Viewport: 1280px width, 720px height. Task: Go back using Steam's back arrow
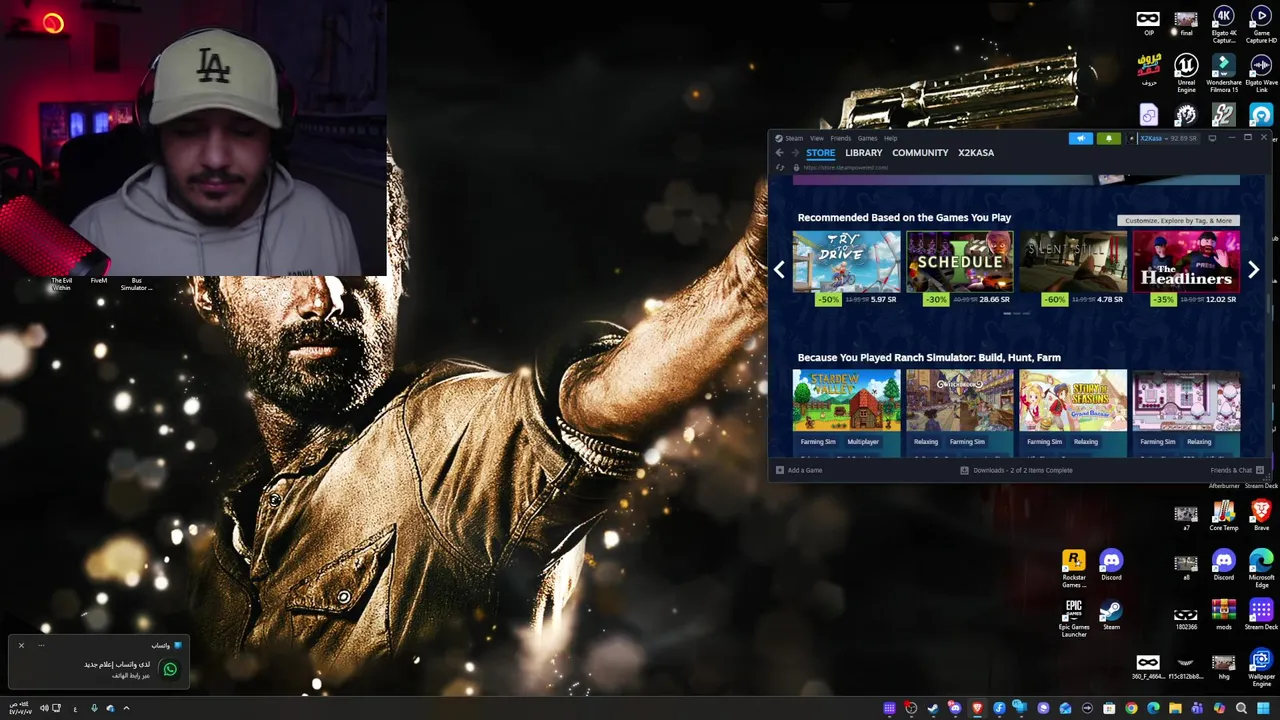[779, 153]
